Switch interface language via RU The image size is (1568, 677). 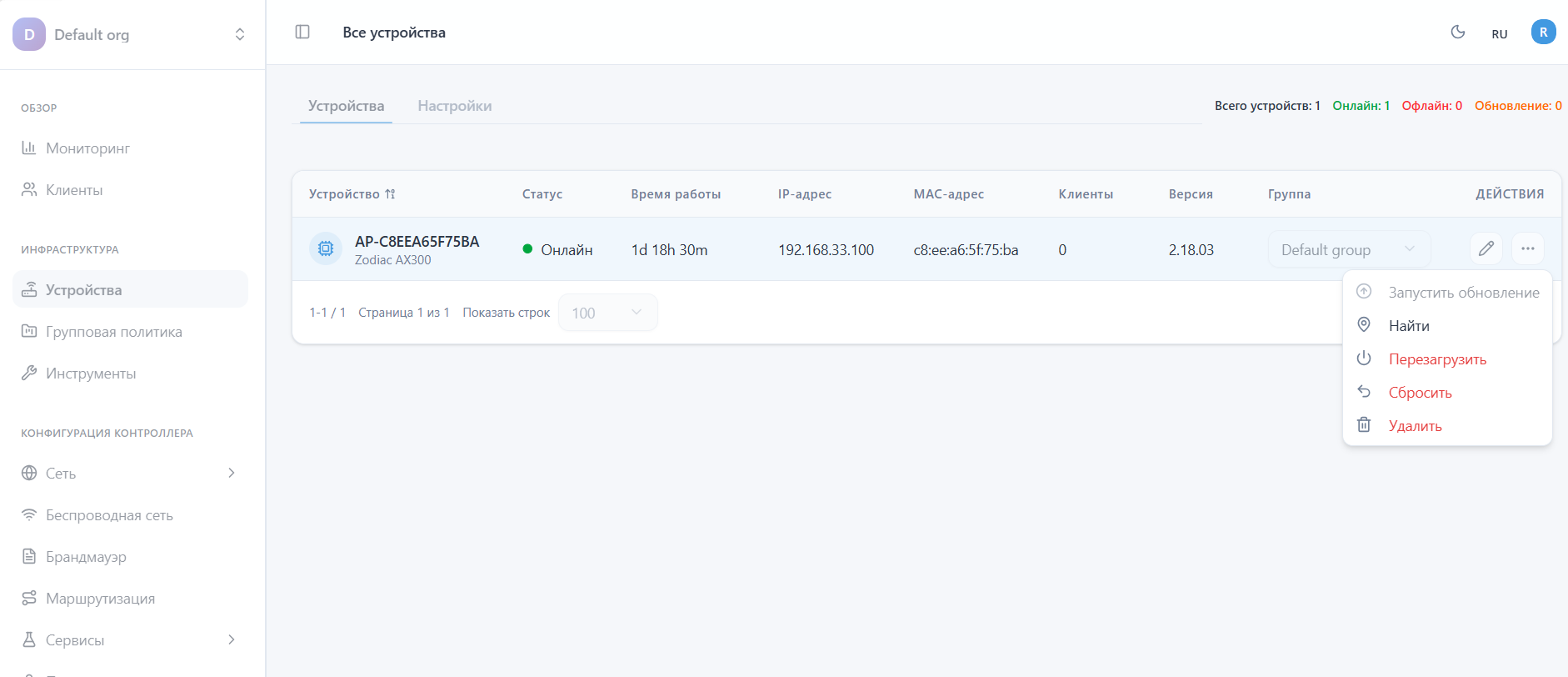pyautogui.click(x=1499, y=34)
